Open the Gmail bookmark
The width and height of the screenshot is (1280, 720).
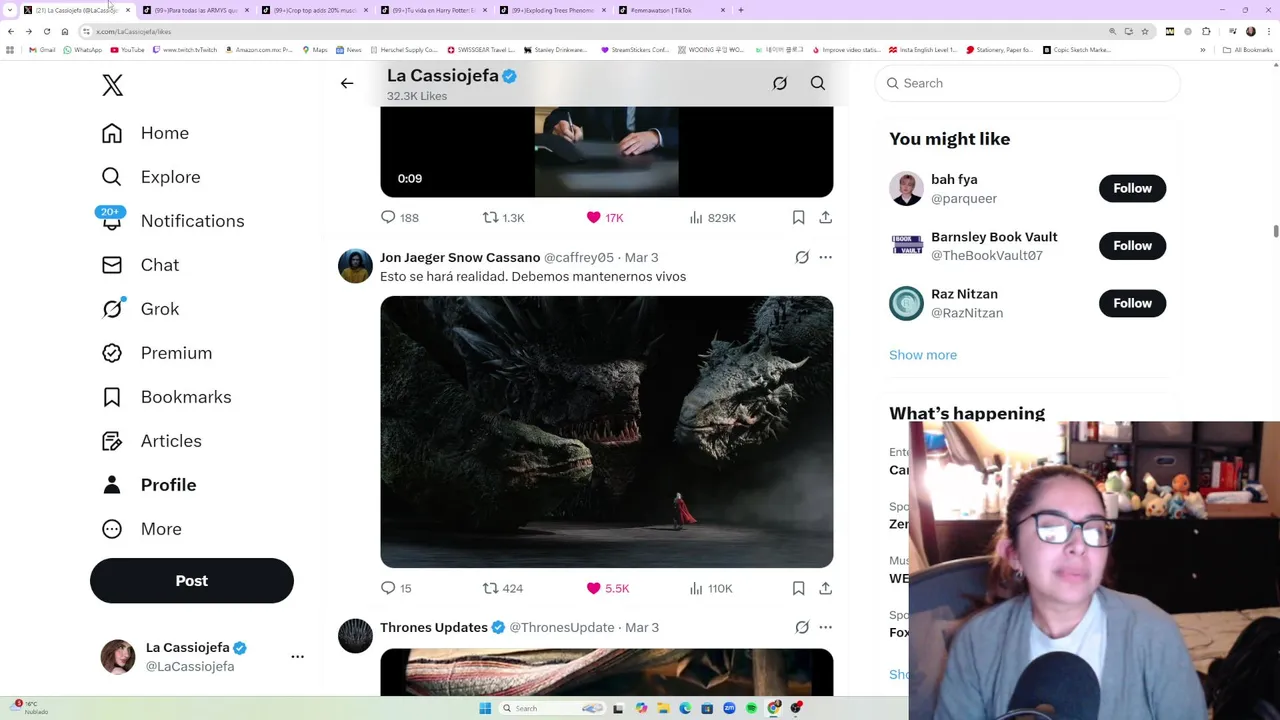42,50
